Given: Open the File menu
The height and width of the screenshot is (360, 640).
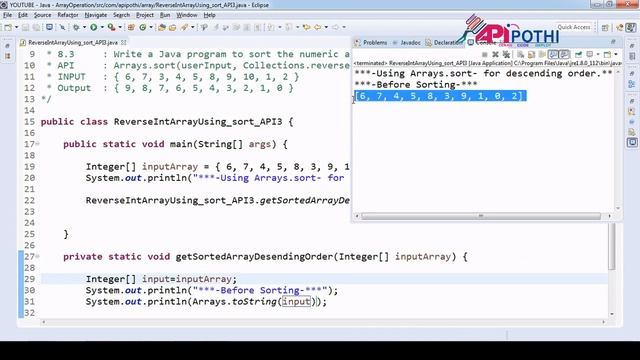Looking at the screenshot, I should [x=7, y=15].
